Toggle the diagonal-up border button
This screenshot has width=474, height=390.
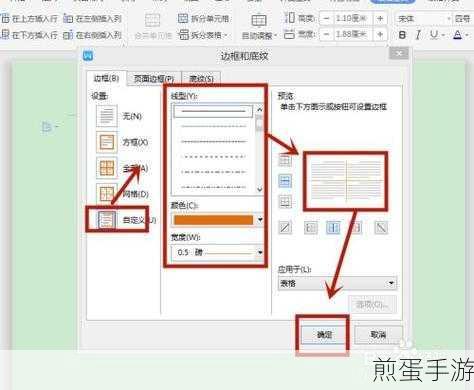pyautogui.click(x=285, y=228)
